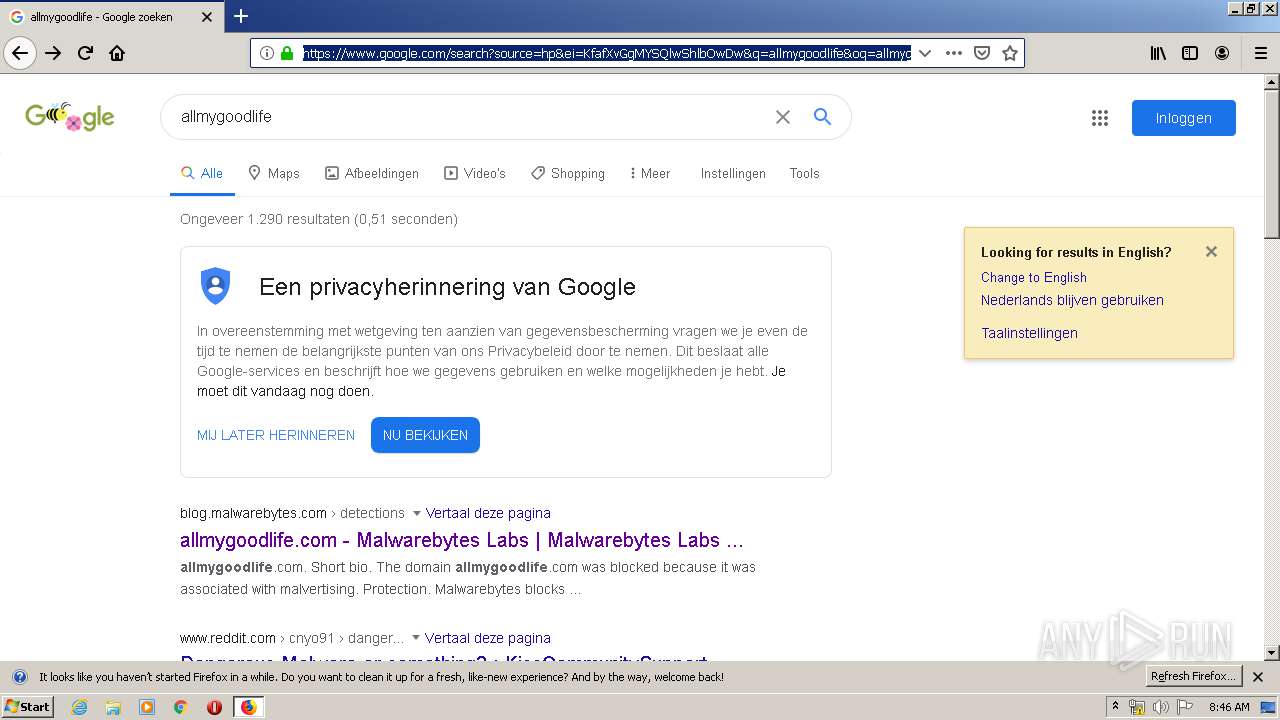Submit search using magnifier icon
Viewport: 1280px width, 720px height.
(822, 117)
